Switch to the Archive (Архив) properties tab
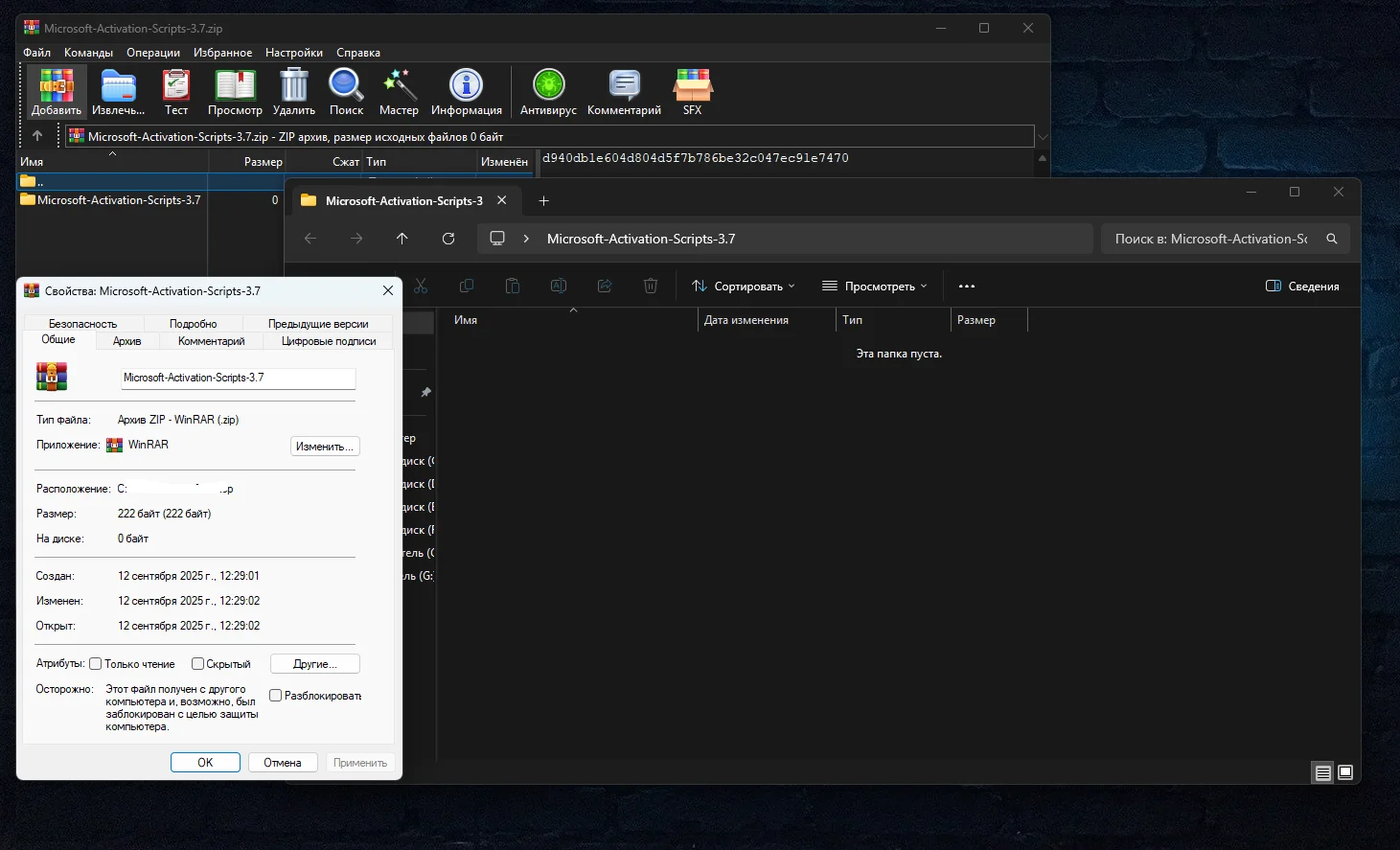Viewport: 1400px width, 850px height. [126, 341]
